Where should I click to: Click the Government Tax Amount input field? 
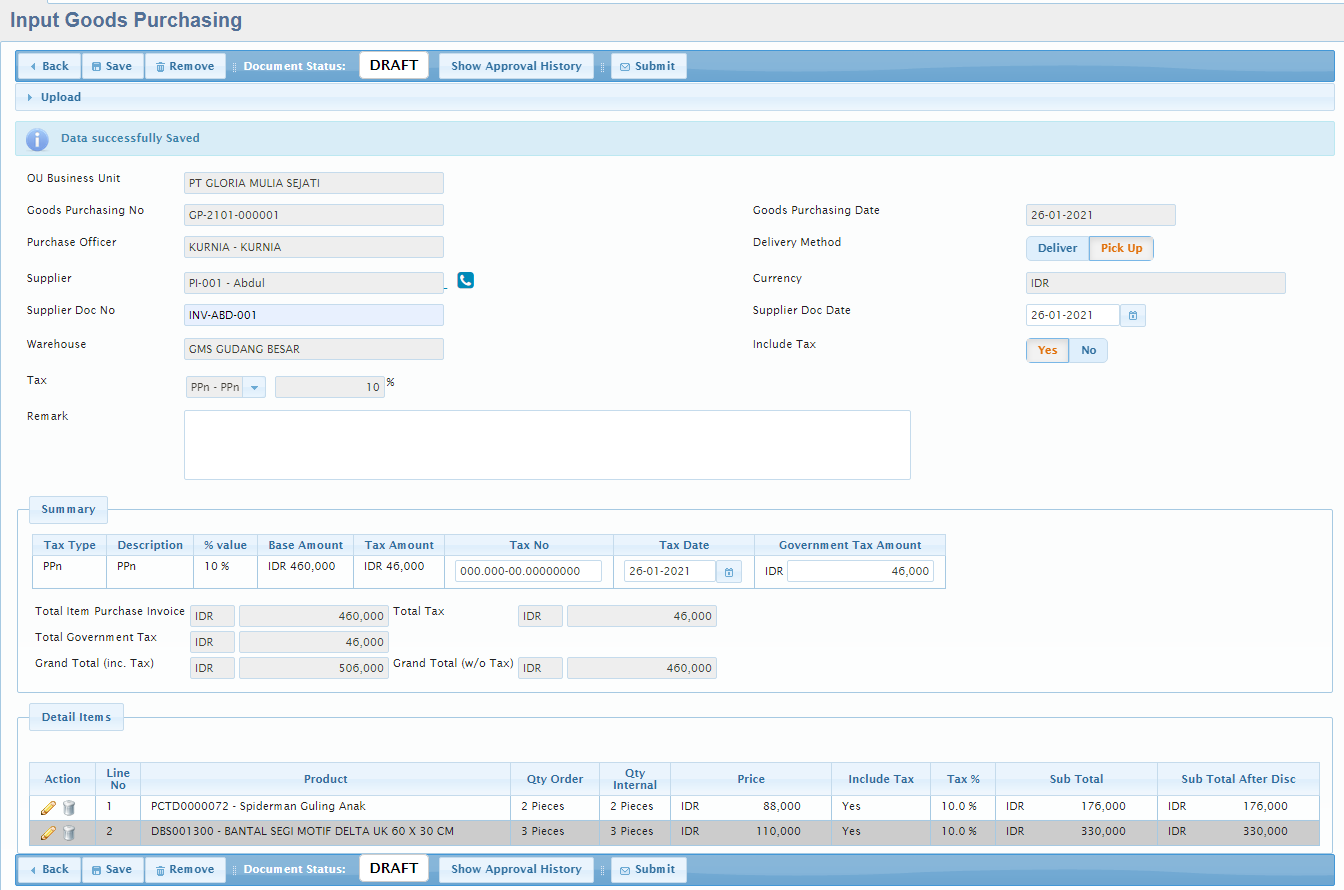click(x=860, y=571)
